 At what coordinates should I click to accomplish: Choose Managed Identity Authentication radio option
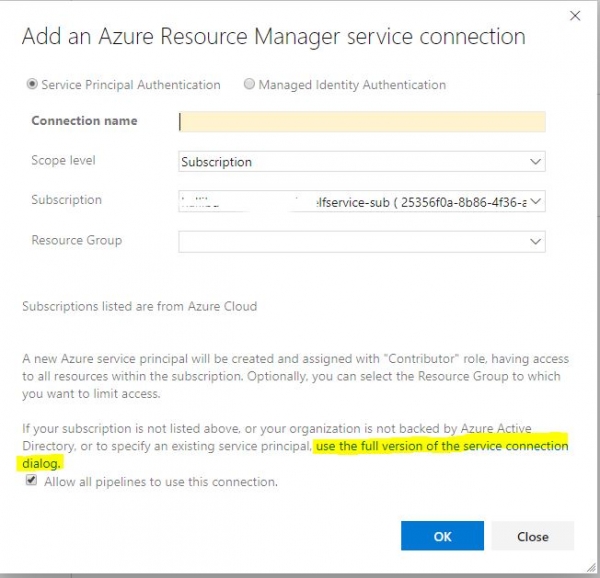click(x=249, y=85)
